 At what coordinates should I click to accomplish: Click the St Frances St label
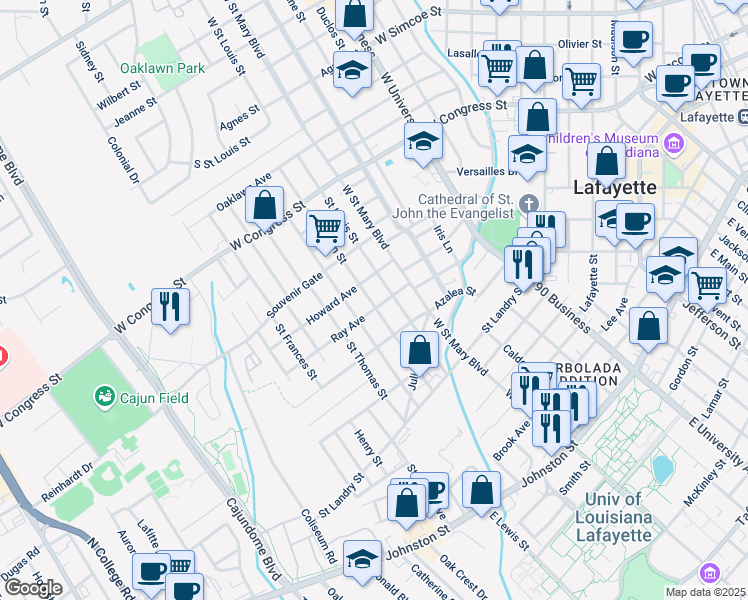click(296, 352)
